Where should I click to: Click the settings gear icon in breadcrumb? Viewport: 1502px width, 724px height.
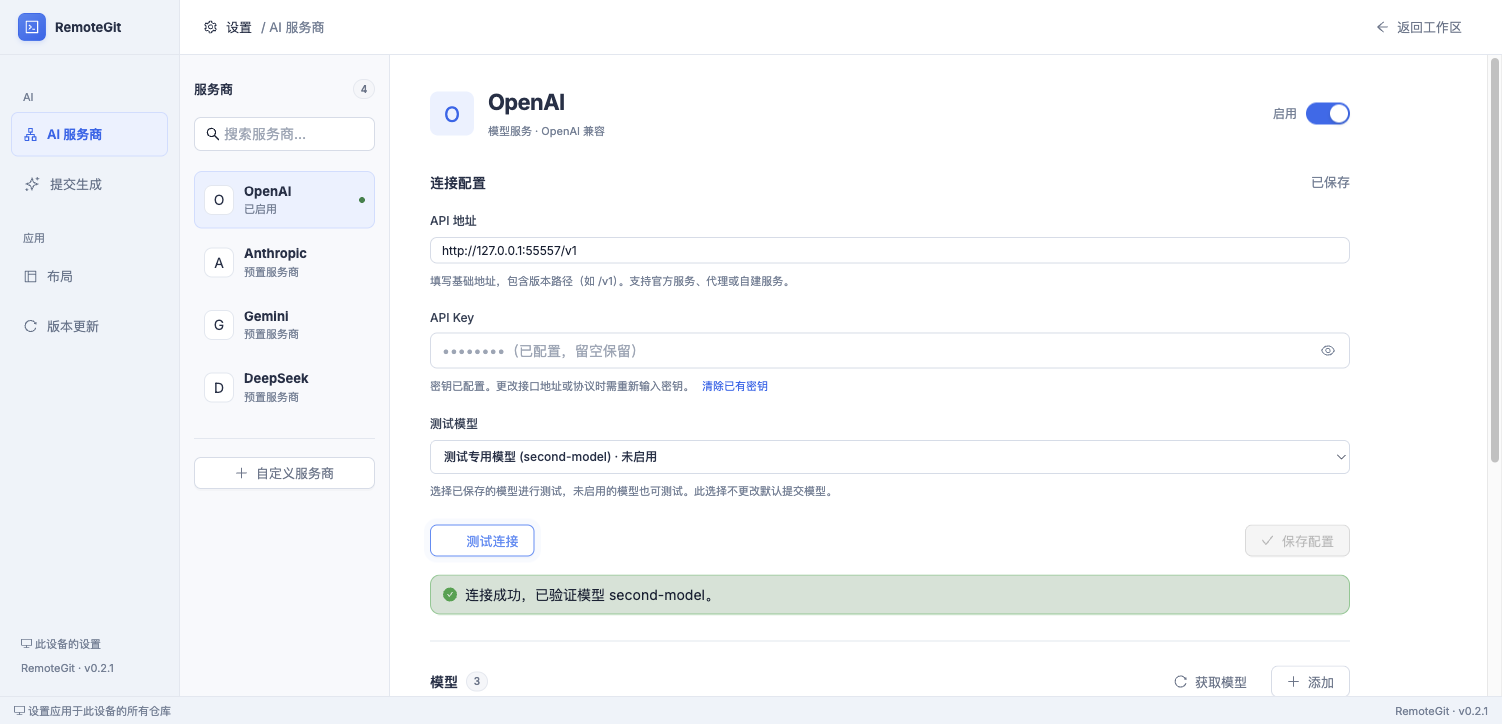point(210,27)
